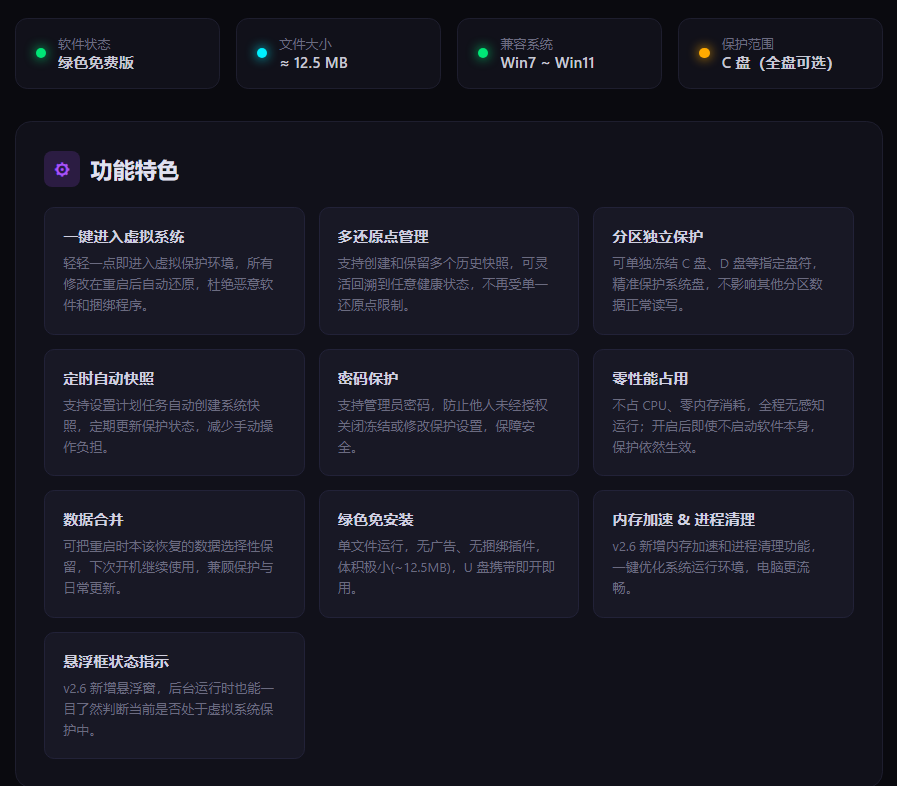Click the 分区独立保护 card title

[x=657, y=237]
